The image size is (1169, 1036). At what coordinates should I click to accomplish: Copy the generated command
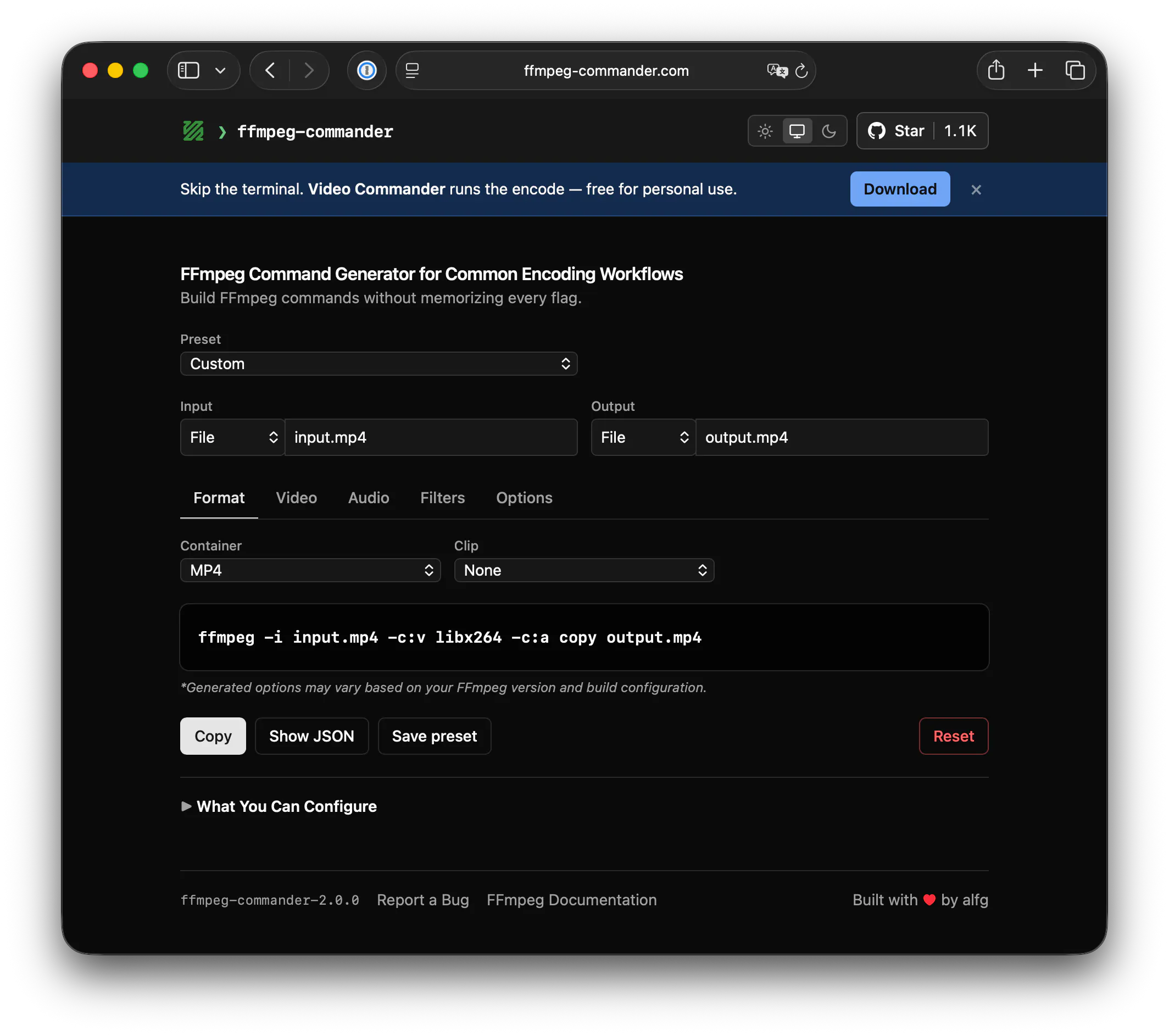tap(213, 736)
